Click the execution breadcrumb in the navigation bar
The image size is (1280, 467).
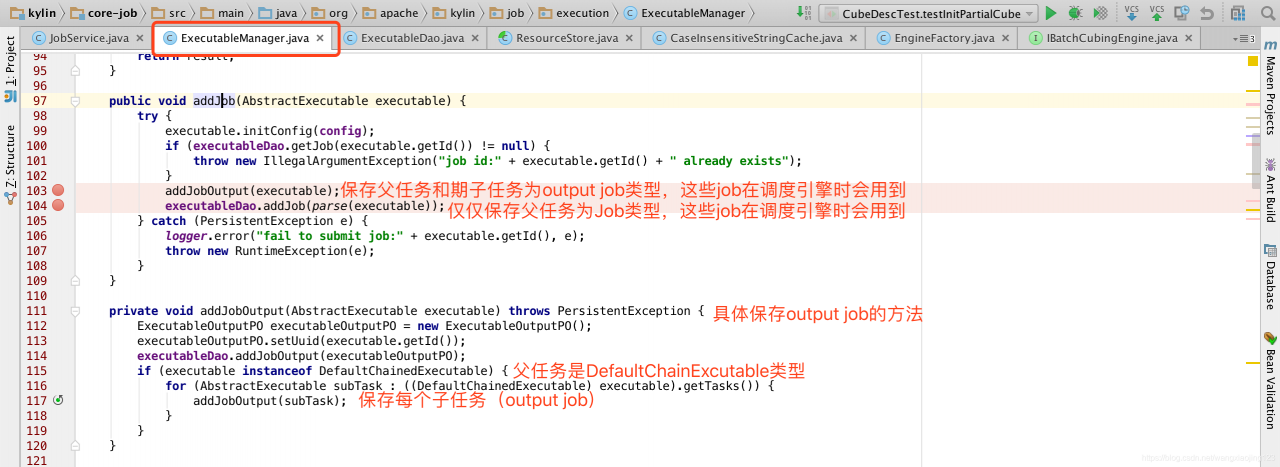tap(581, 13)
